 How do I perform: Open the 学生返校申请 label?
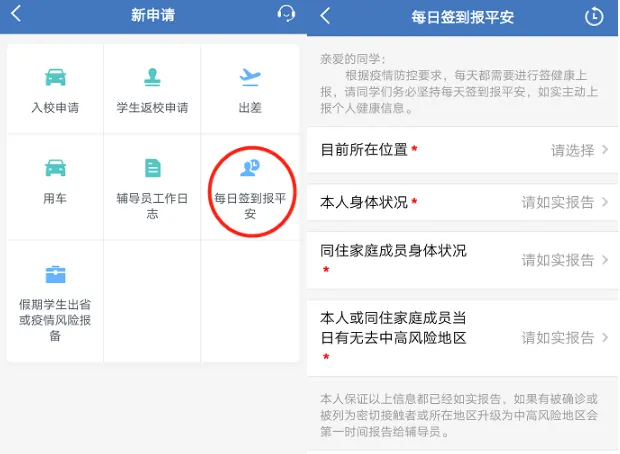click(152, 108)
